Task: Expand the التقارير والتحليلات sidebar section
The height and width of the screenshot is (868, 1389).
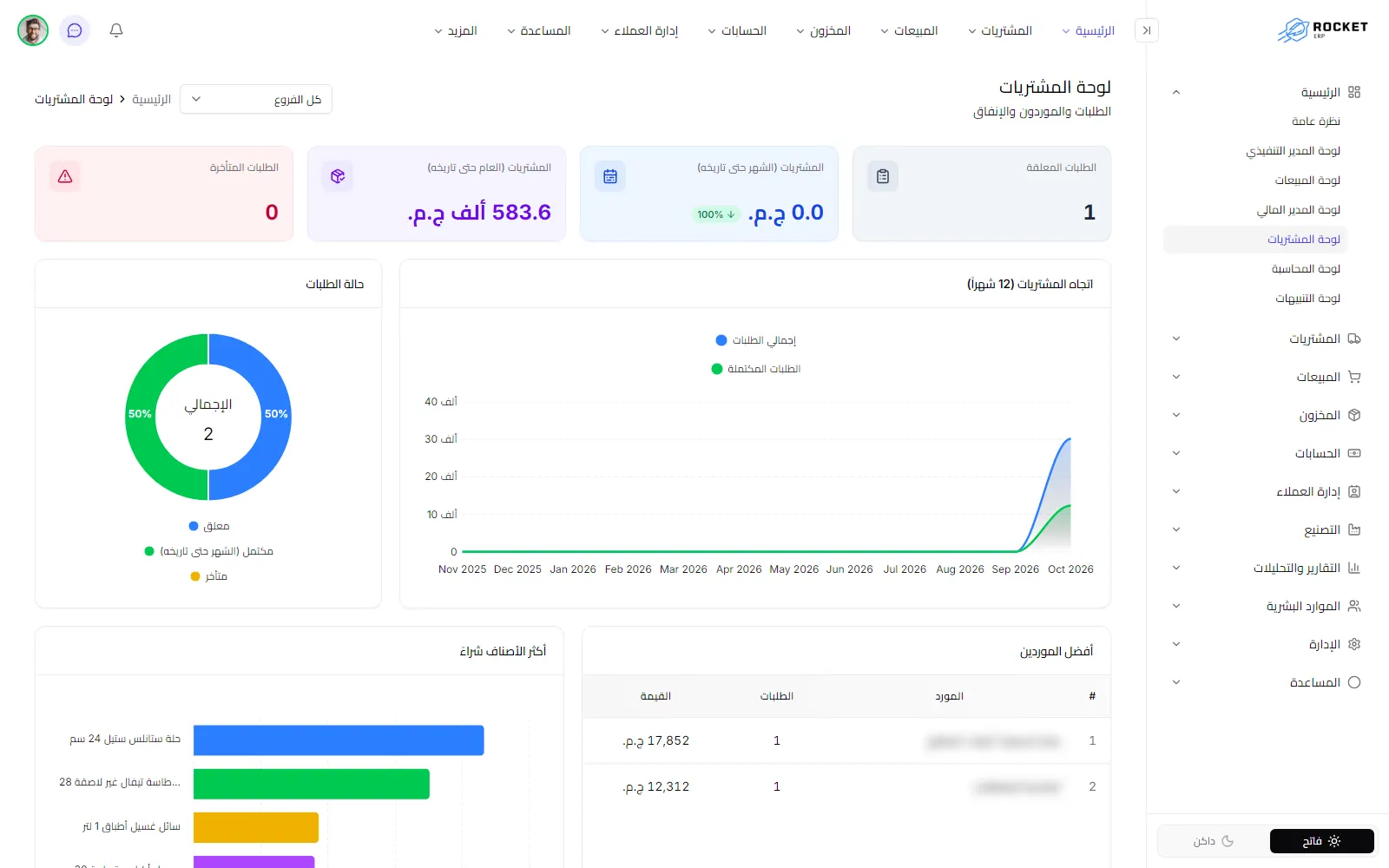Action: point(1176,568)
